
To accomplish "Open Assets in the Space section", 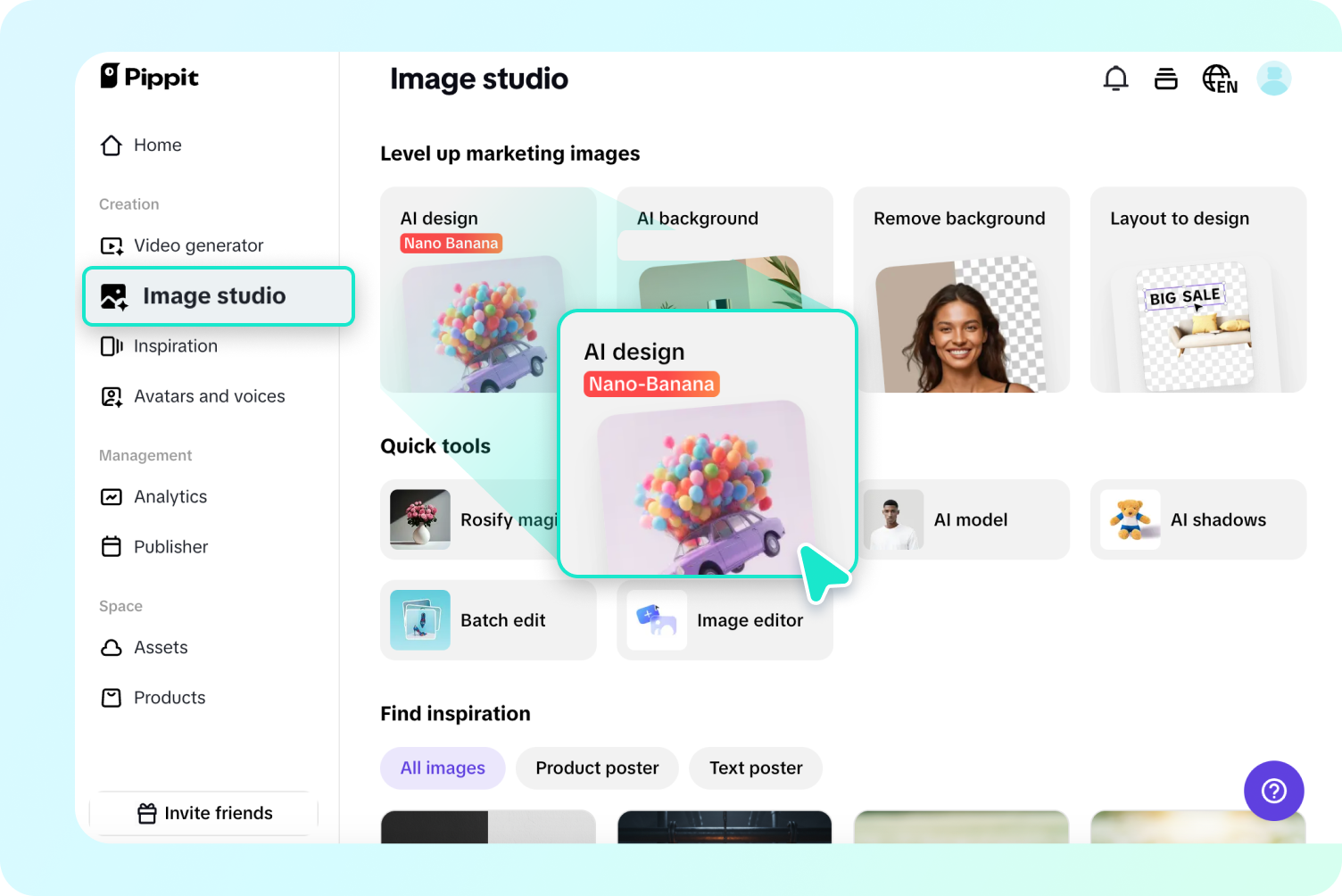I will tap(161, 648).
